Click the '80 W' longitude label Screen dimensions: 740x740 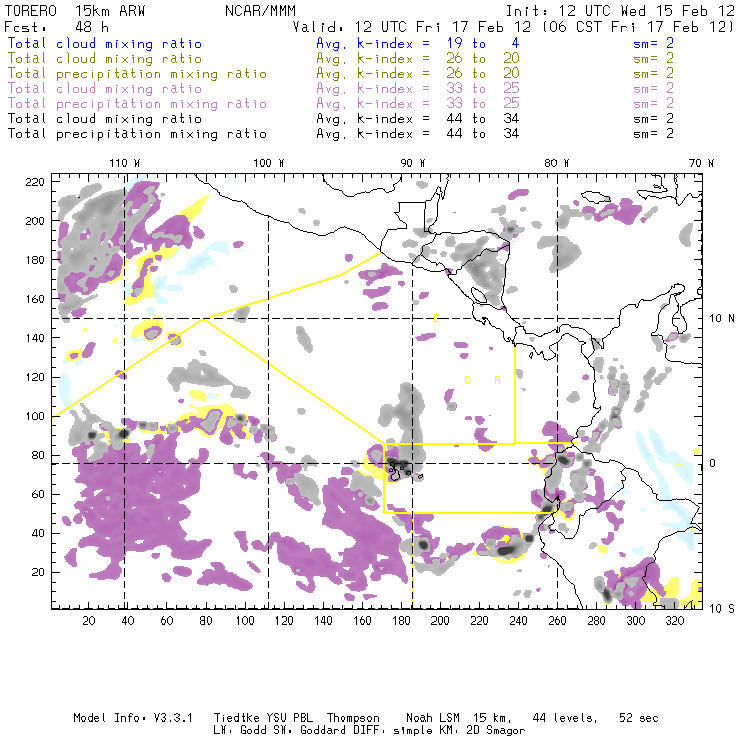pyautogui.click(x=557, y=163)
